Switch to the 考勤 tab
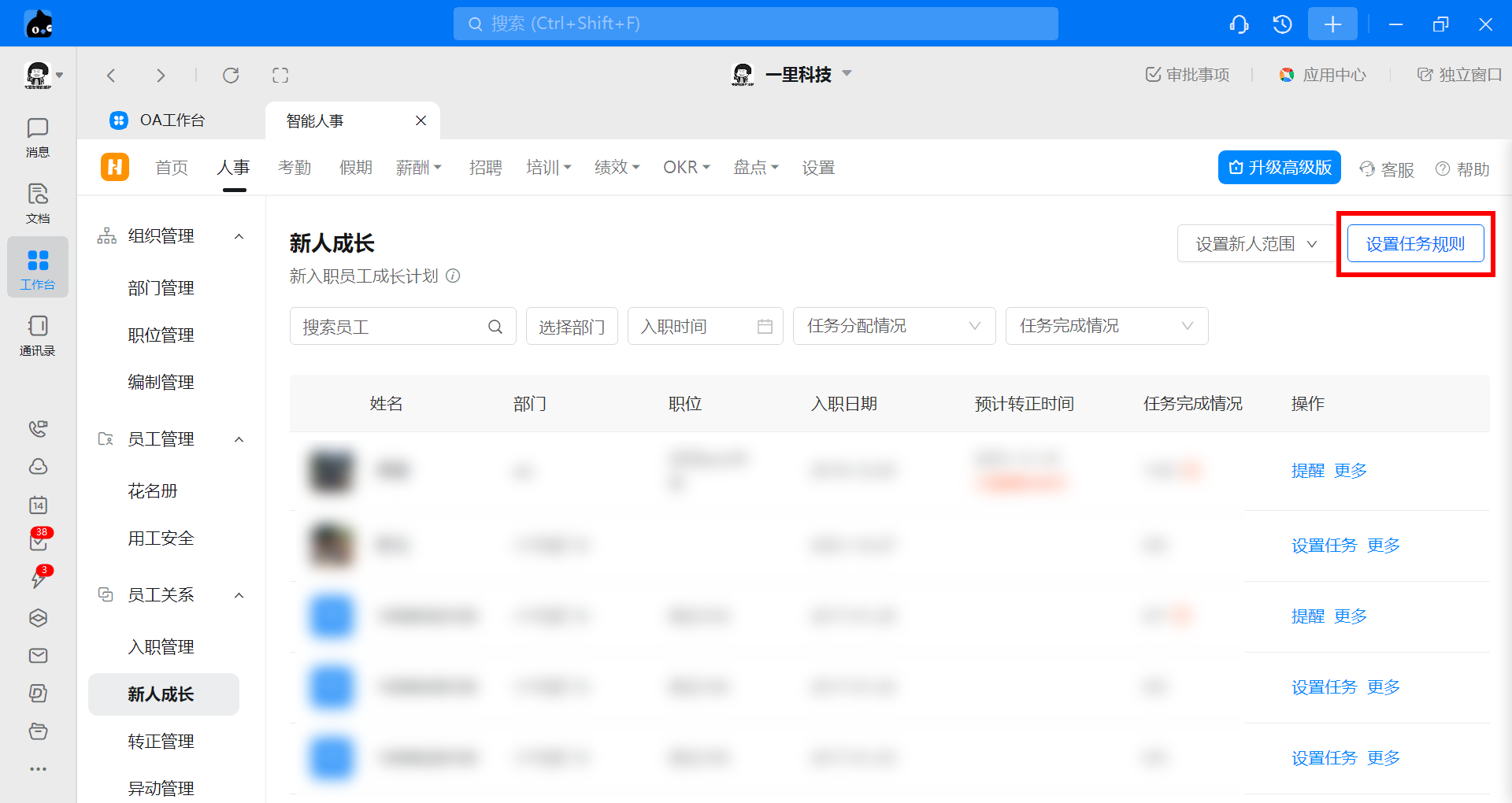This screenshot has height=803, width=1512. tap(295, 168)
